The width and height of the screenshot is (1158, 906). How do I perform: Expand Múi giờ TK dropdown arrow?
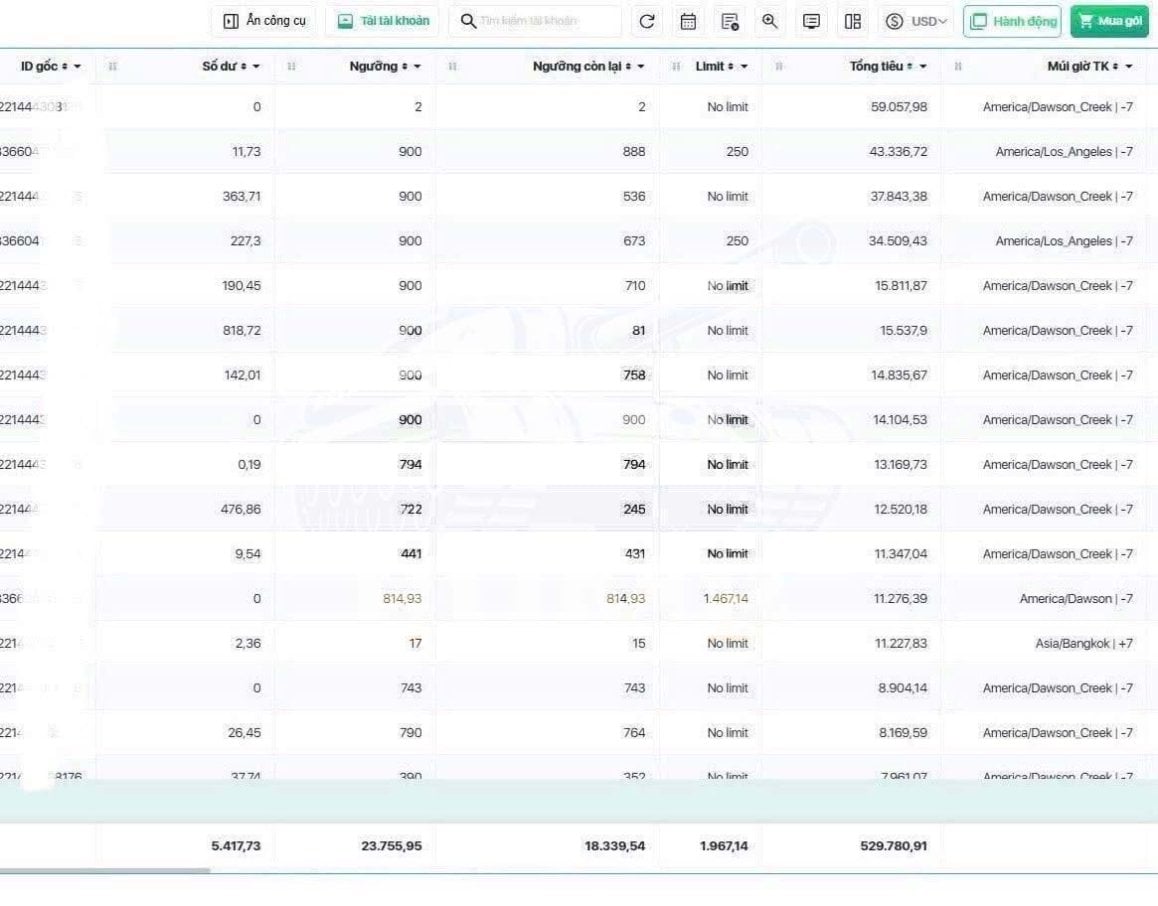[x=1128, y=66]
